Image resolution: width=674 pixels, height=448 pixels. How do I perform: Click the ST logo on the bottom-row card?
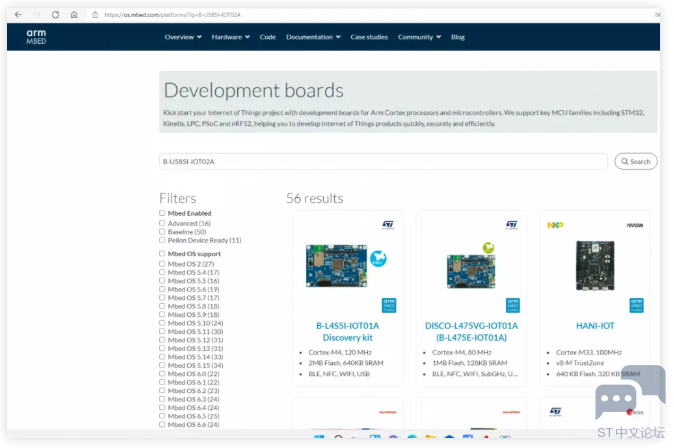(x=555, y=412)
